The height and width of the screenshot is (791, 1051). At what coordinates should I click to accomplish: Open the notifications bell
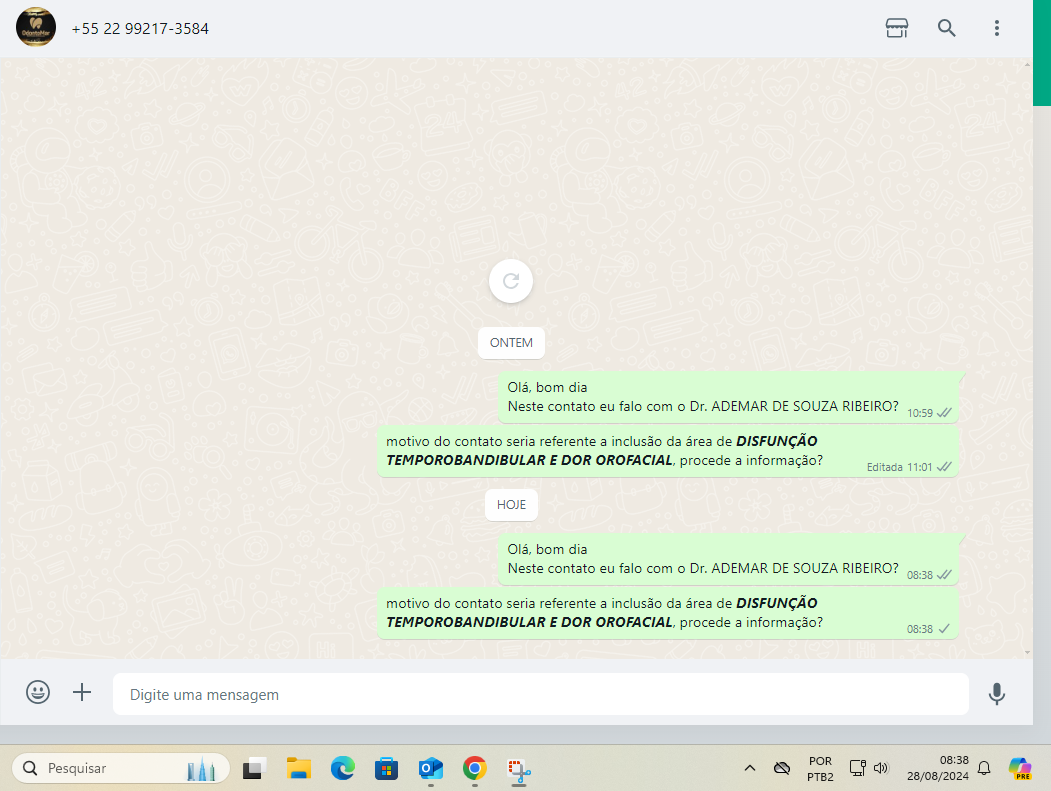point(984,768)
